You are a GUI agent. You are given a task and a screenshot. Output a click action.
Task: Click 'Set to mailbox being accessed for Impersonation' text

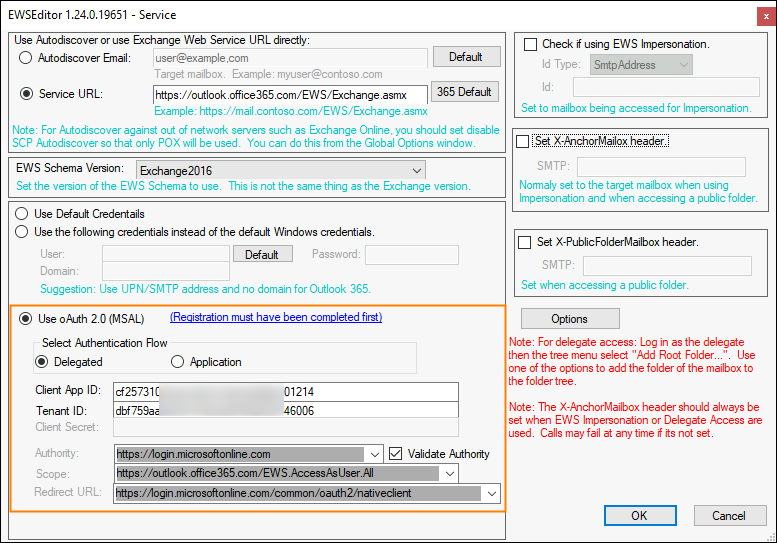point(636,108)
